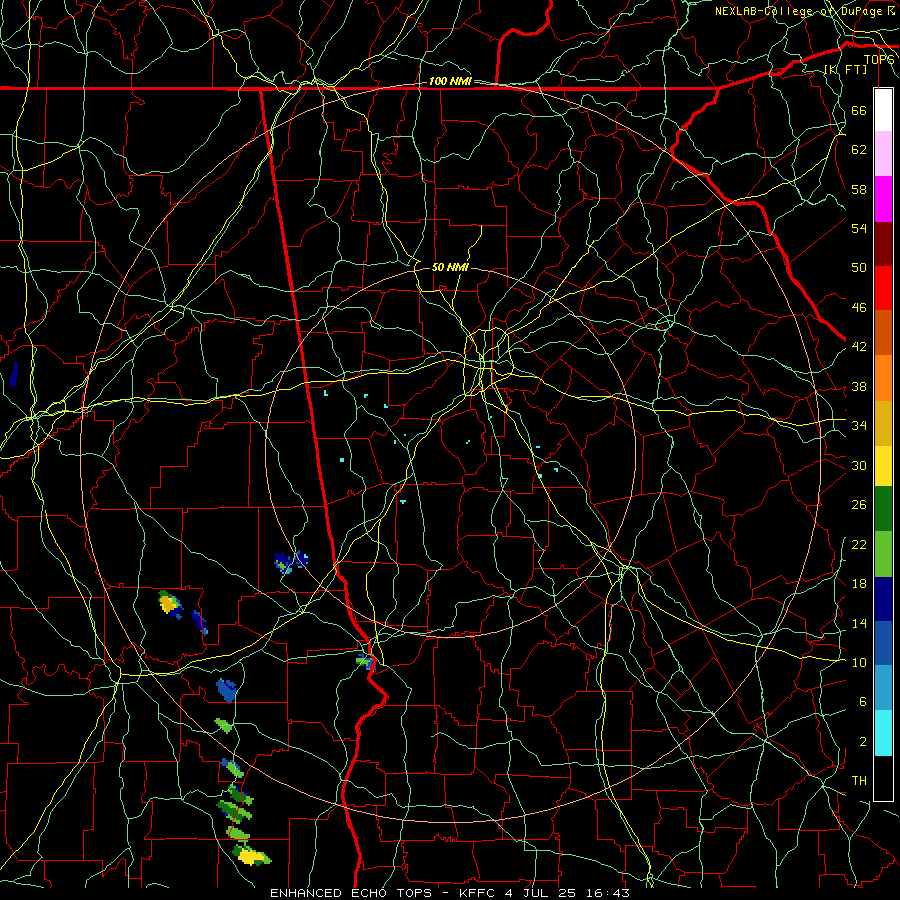Click the light green legend swatch near 22

(x=883, y=554)
